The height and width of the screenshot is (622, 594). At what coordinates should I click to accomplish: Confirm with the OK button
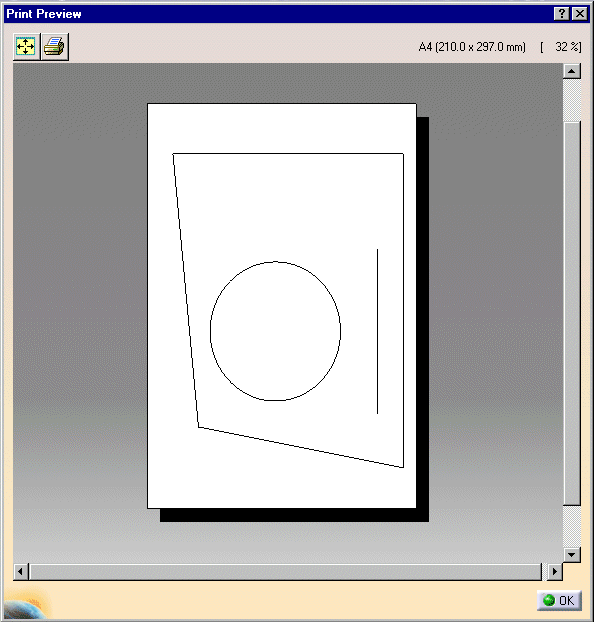click(x=559, y=600)
